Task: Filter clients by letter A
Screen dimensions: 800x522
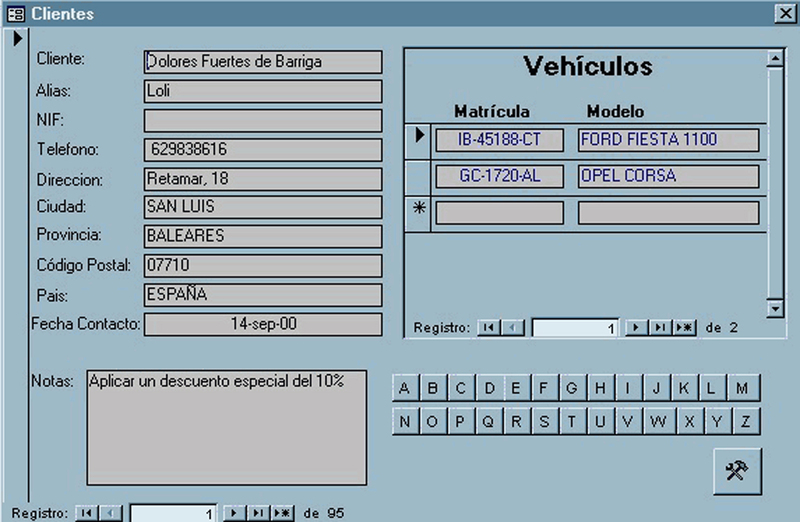Action: (x=405, y=388)
